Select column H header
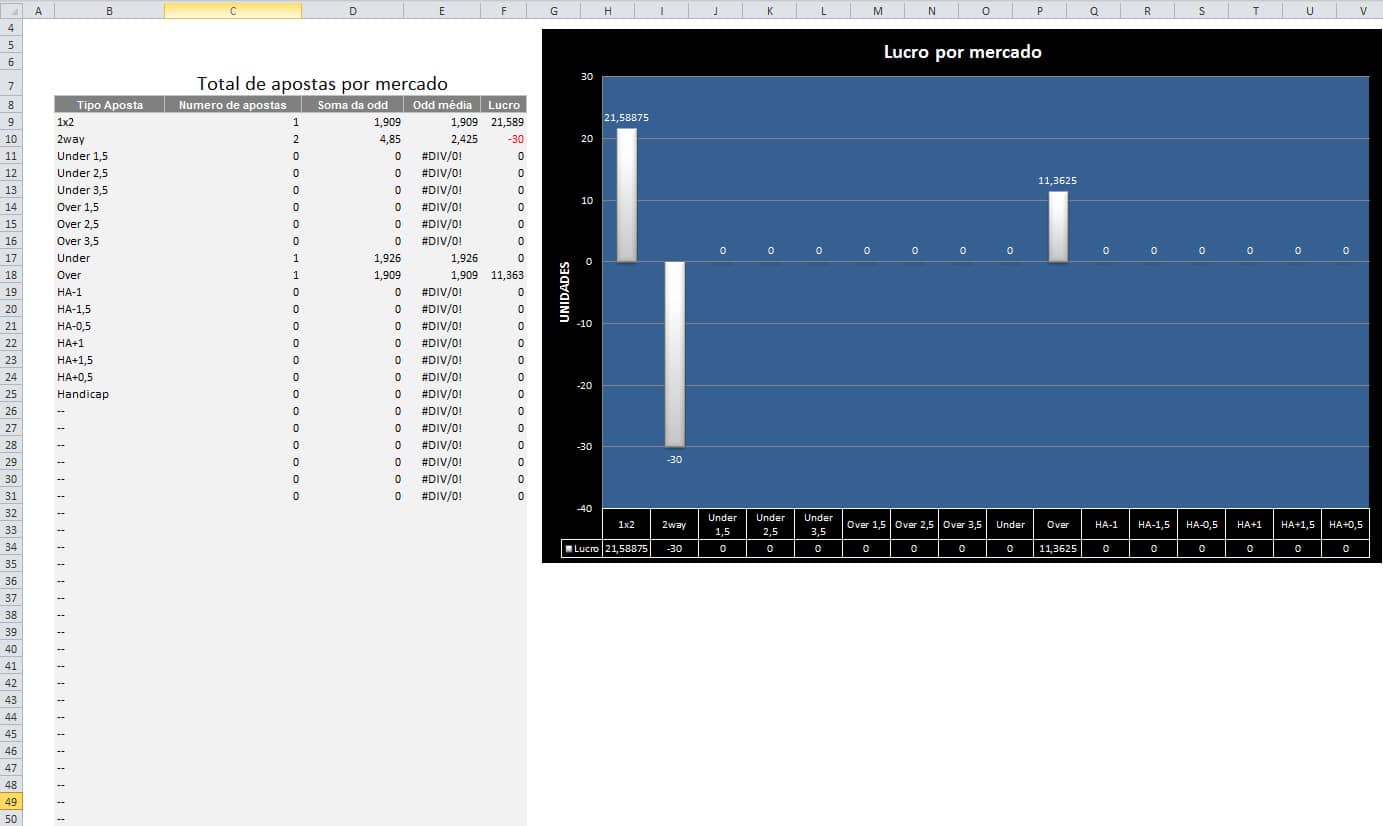The width and height of the screenshot is (1383, 826). coord(607,10)
